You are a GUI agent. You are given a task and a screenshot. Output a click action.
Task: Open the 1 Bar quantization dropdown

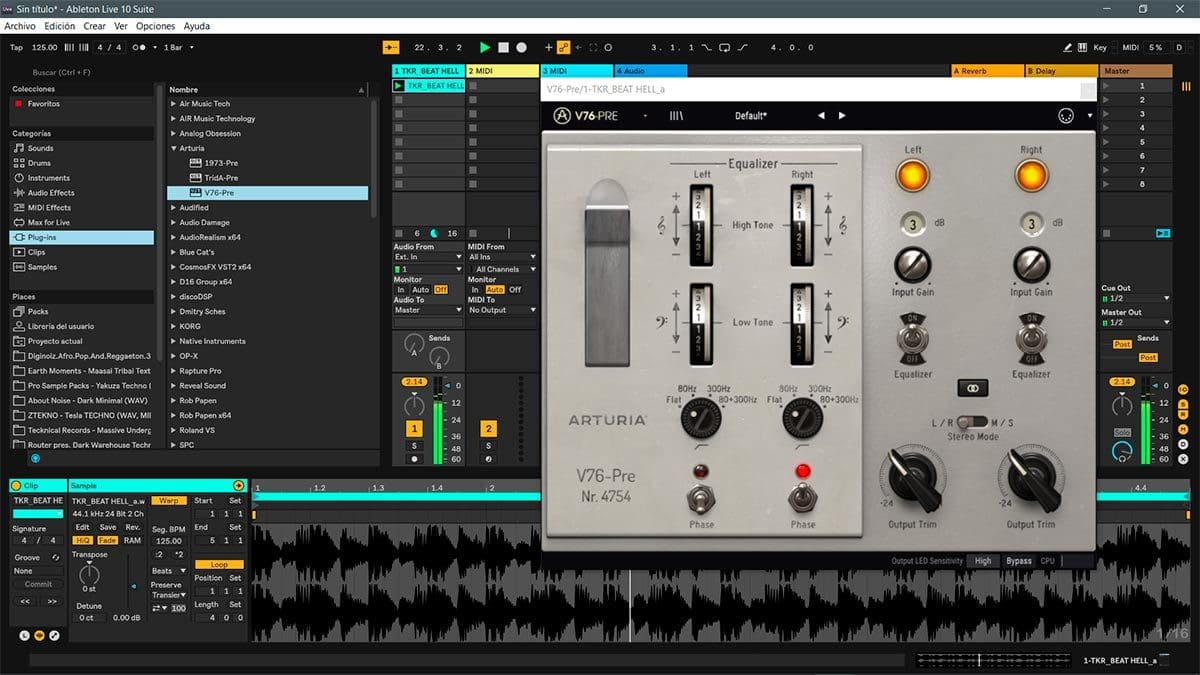point(178,47)
